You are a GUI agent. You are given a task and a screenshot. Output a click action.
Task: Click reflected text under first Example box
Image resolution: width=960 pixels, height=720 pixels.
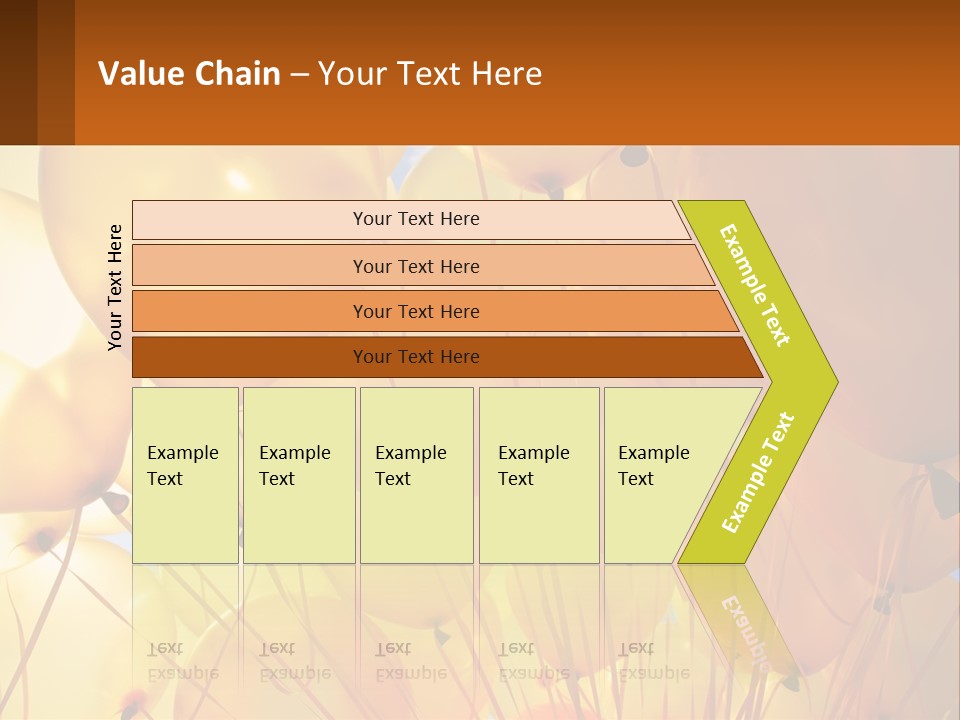pos(183,662)
